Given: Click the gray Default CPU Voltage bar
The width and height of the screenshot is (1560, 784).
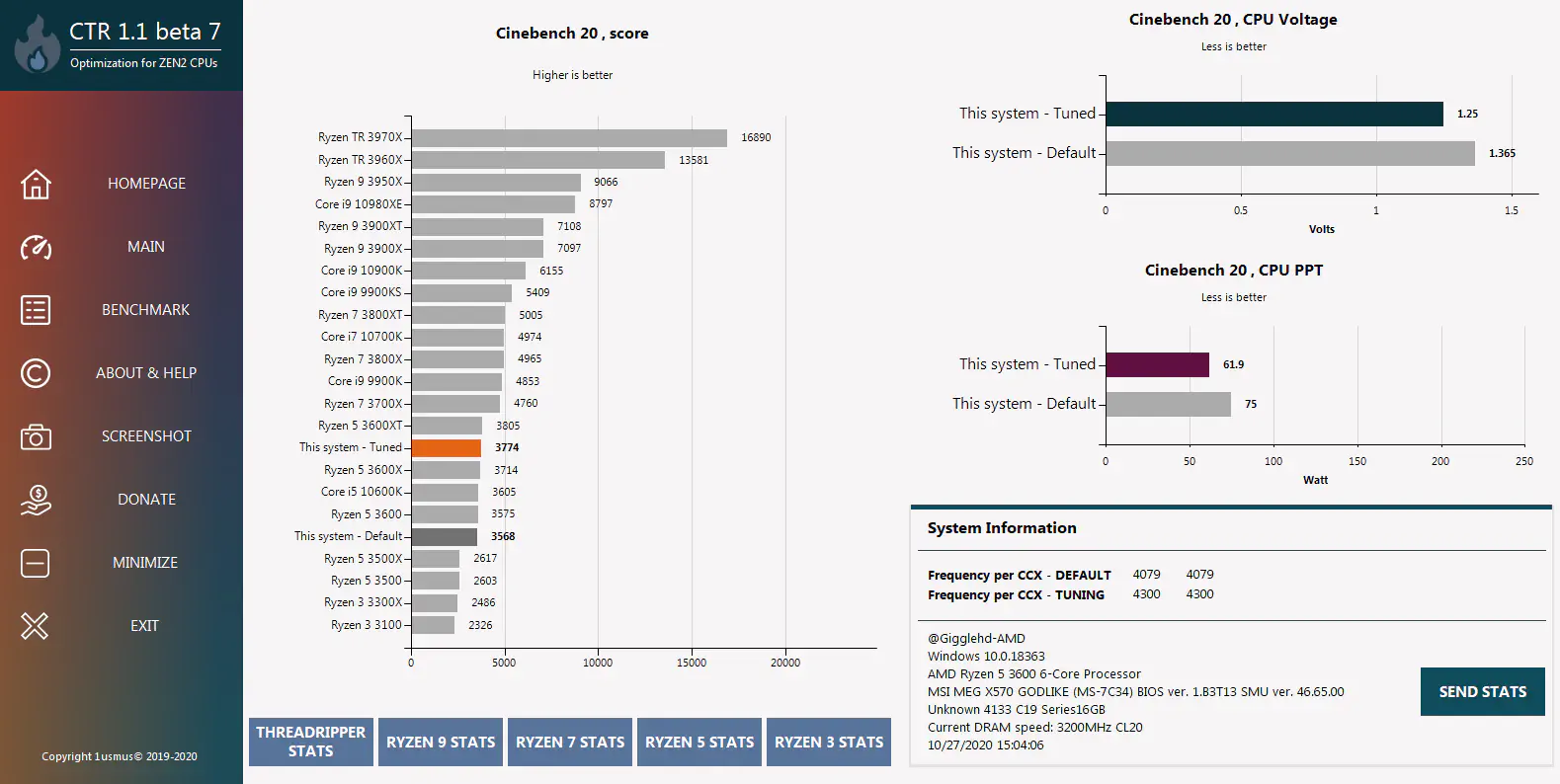Looking at the screenshot, I should (x=1290, y=153).
